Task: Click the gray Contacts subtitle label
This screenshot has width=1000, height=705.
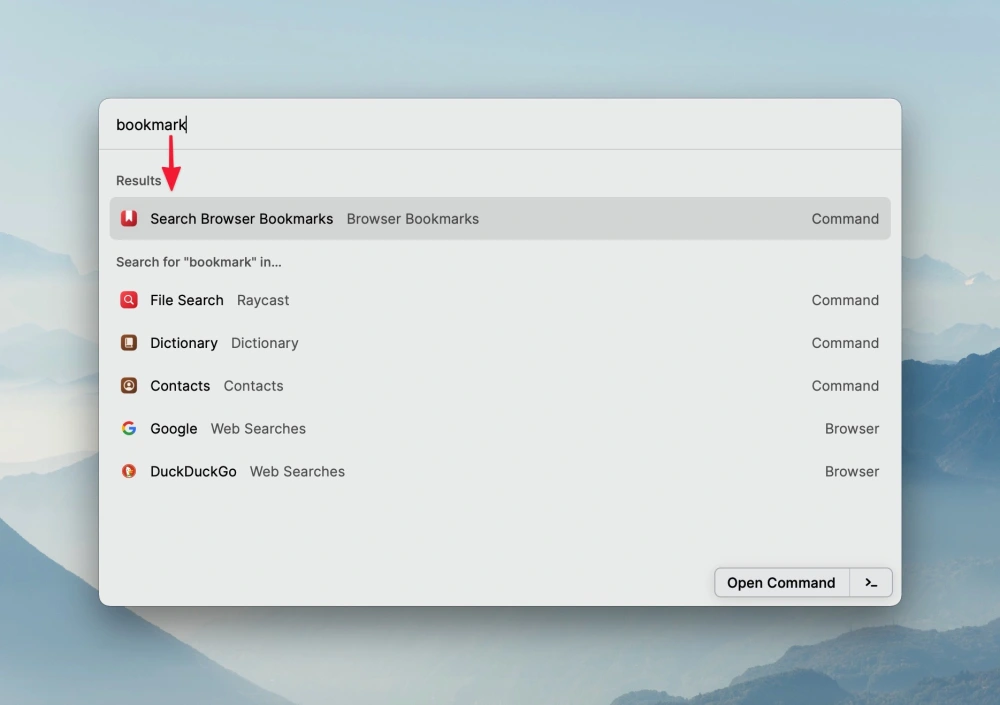Action: click(x=253, y=386)
